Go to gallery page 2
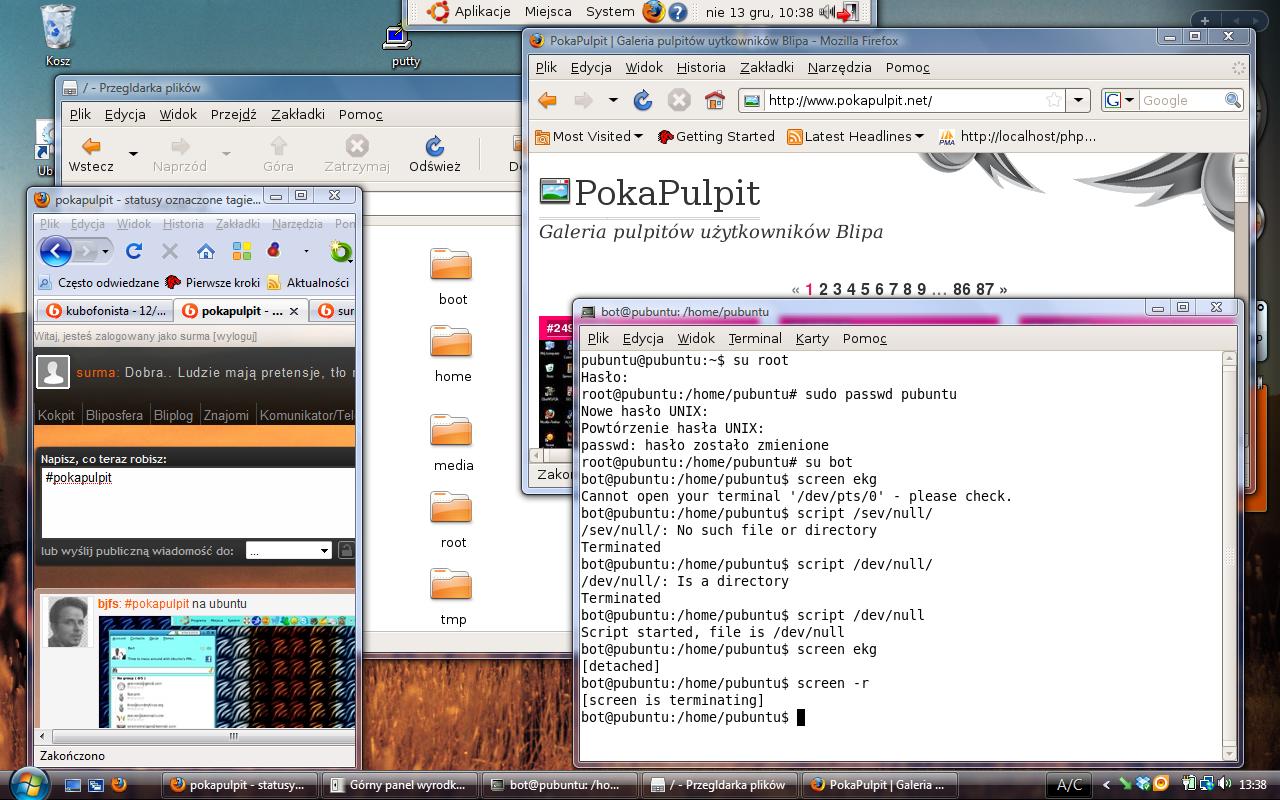Viewport: 1280px width, 800px height. click(x=823, y=289)
